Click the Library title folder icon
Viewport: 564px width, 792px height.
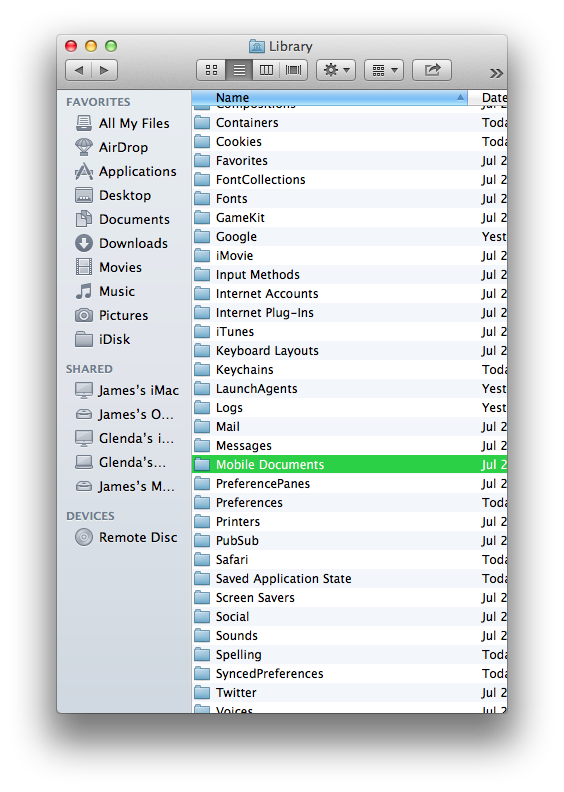coord(257,46)
